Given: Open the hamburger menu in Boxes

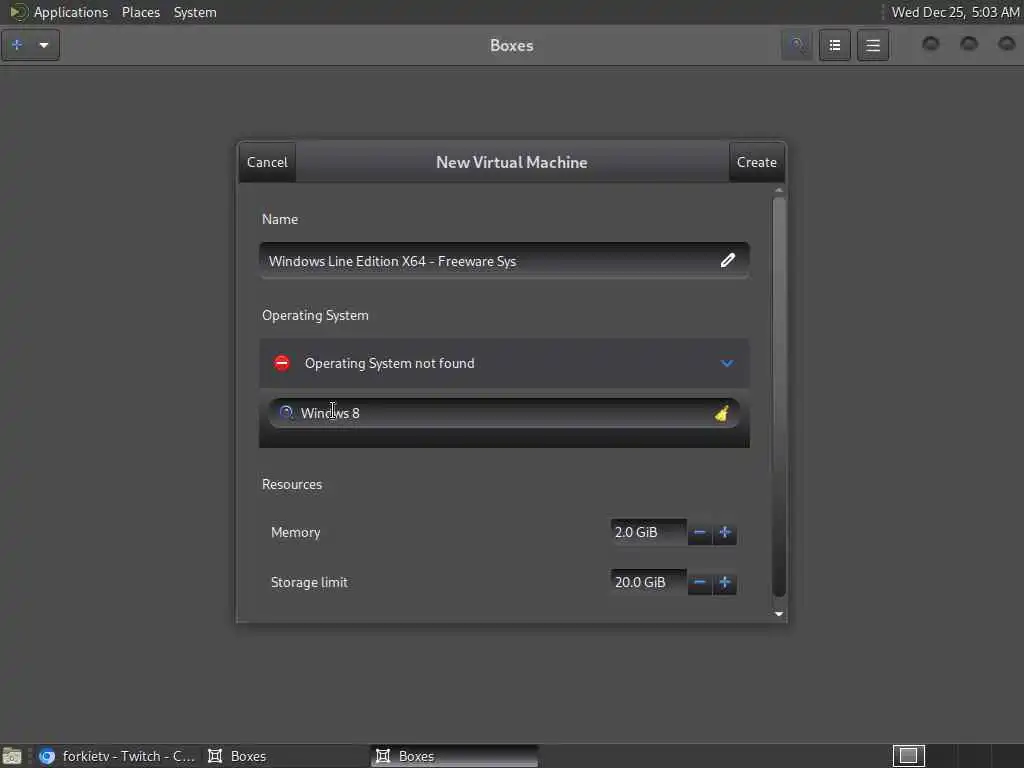Looking at the screenshot, I should [873, 45].
